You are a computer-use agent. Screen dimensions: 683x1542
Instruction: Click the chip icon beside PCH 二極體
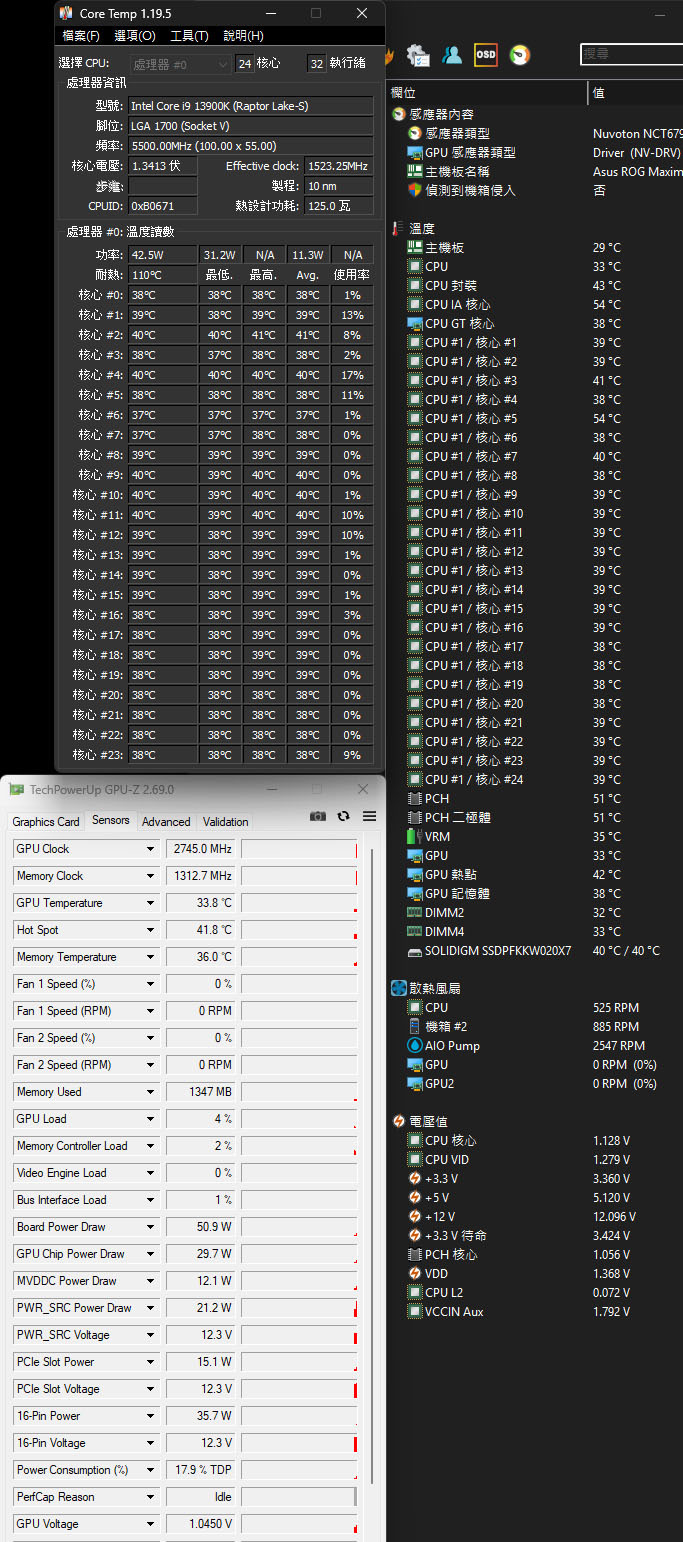[x=416, y=817]
